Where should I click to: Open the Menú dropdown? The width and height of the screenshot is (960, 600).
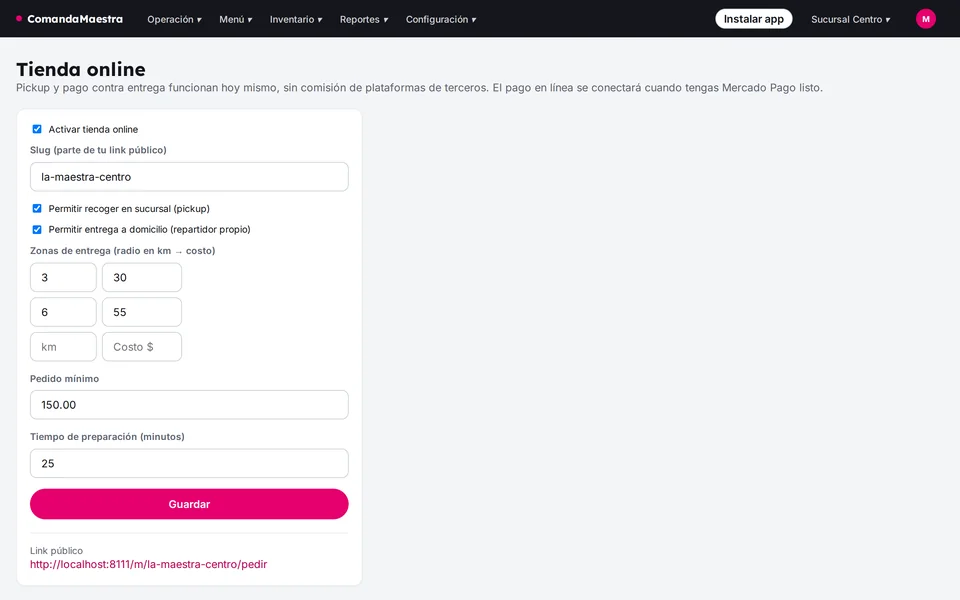pyautogui.click(x=236, y=20)
